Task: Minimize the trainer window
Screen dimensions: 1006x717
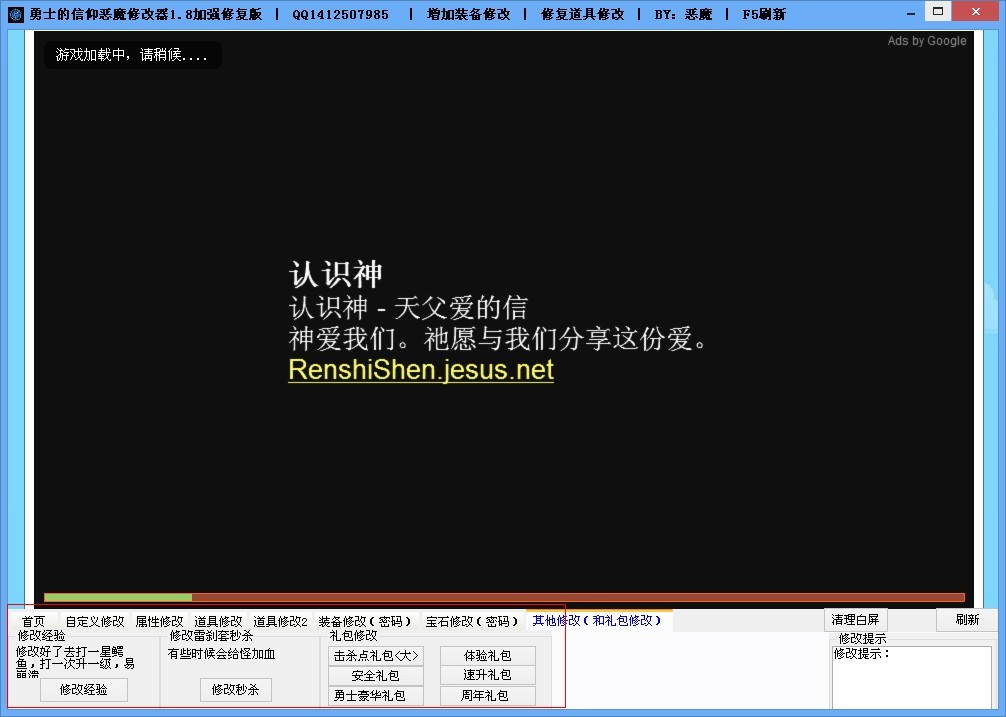Action: pos(911,13)
